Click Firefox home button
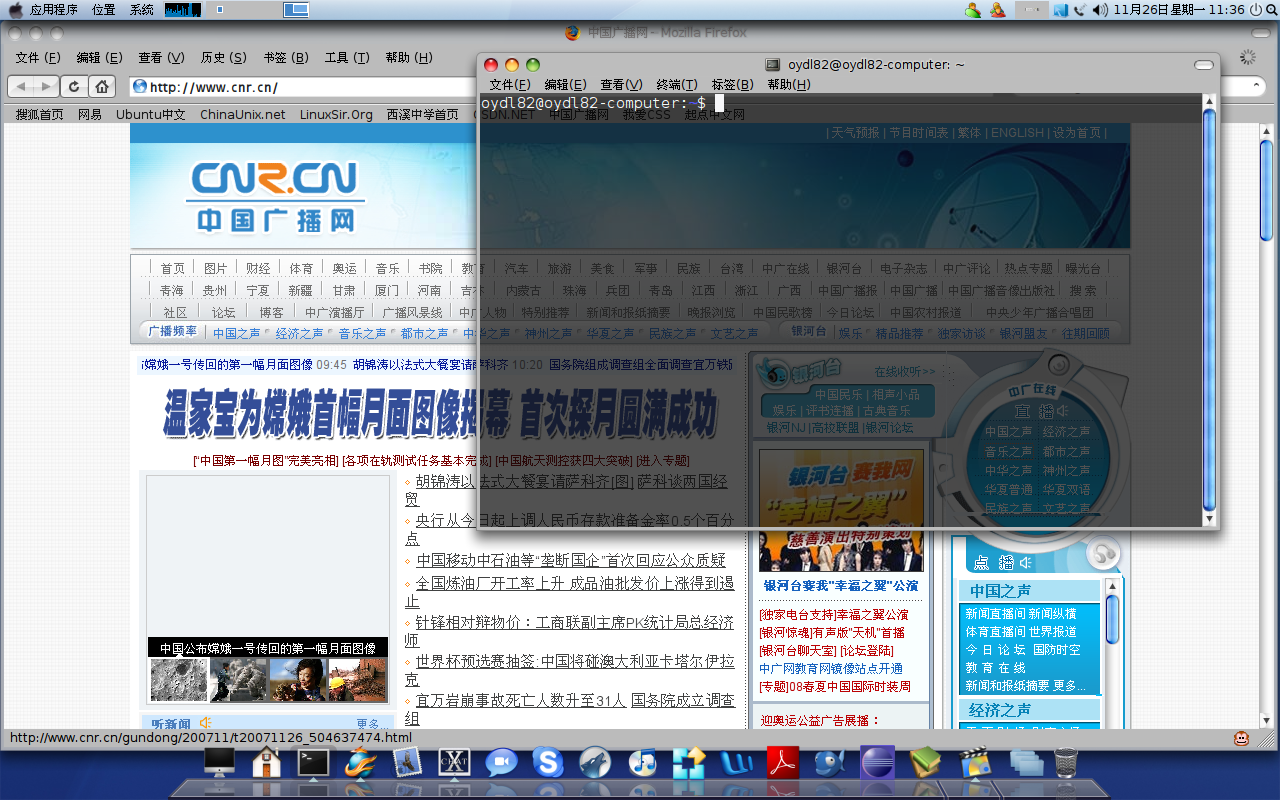 pyautogui.click(x=101, y=86)
